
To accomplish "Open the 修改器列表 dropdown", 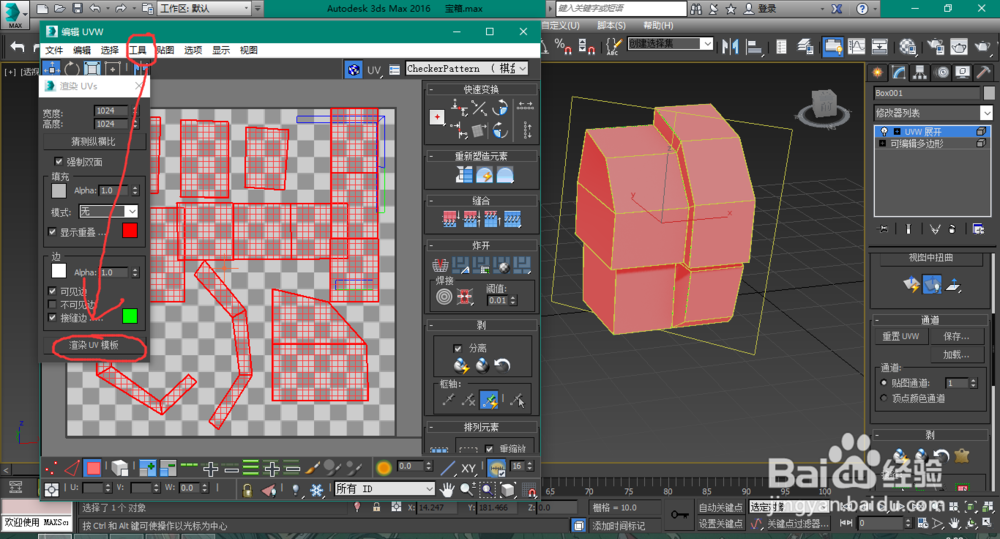I will coord(933,113).
